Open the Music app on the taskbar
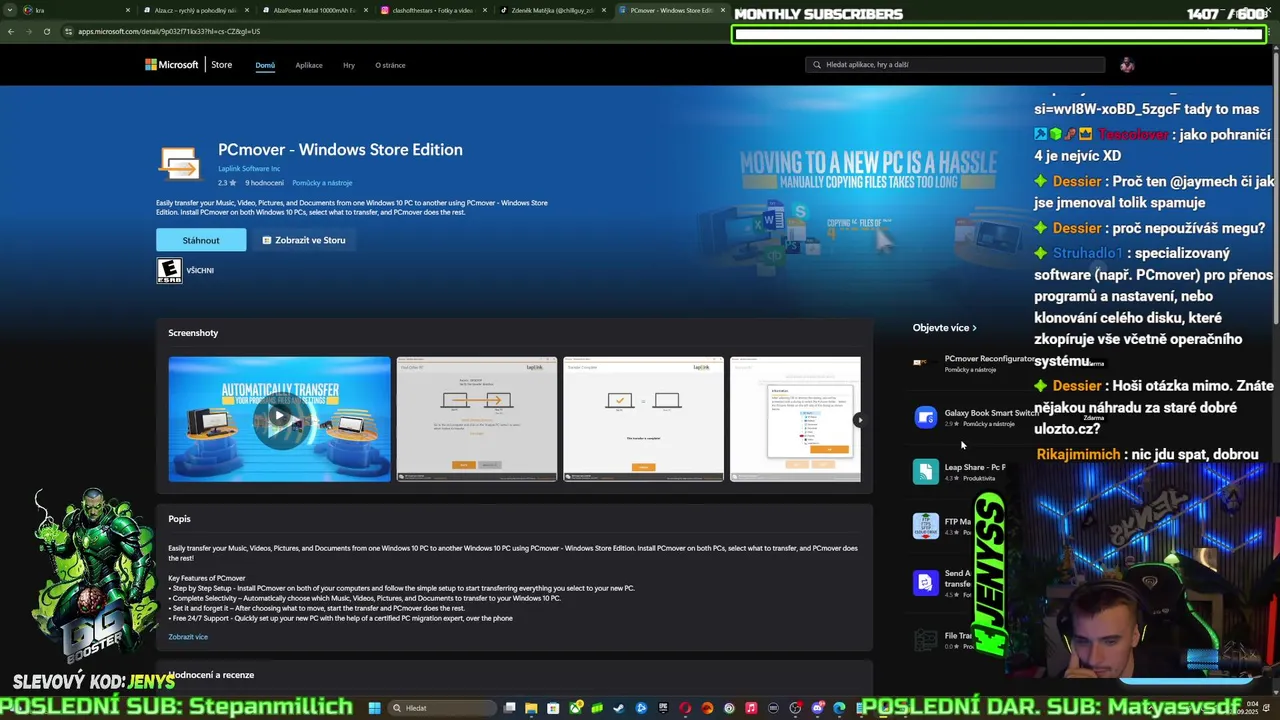 click(x=751, y=708)
